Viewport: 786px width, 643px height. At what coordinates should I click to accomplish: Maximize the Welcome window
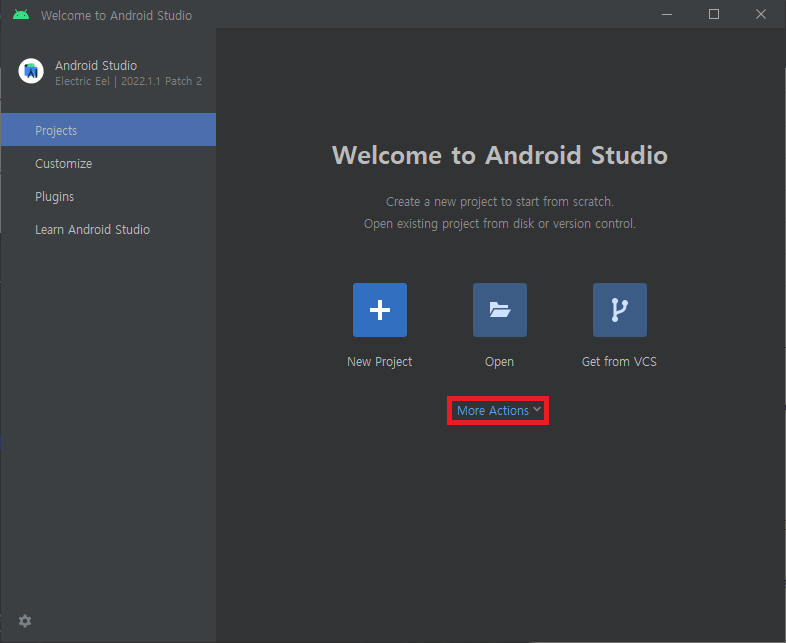(714, 15)
